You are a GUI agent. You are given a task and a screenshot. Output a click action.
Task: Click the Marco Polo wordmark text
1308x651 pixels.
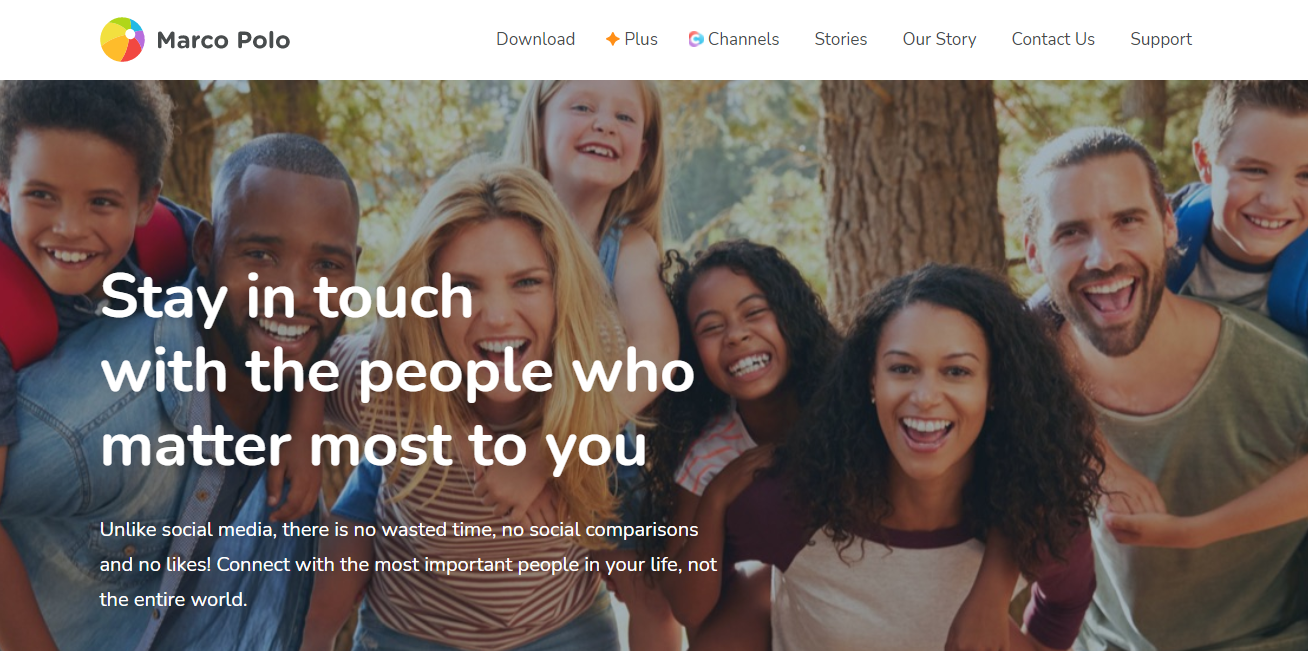pos(224,40)
